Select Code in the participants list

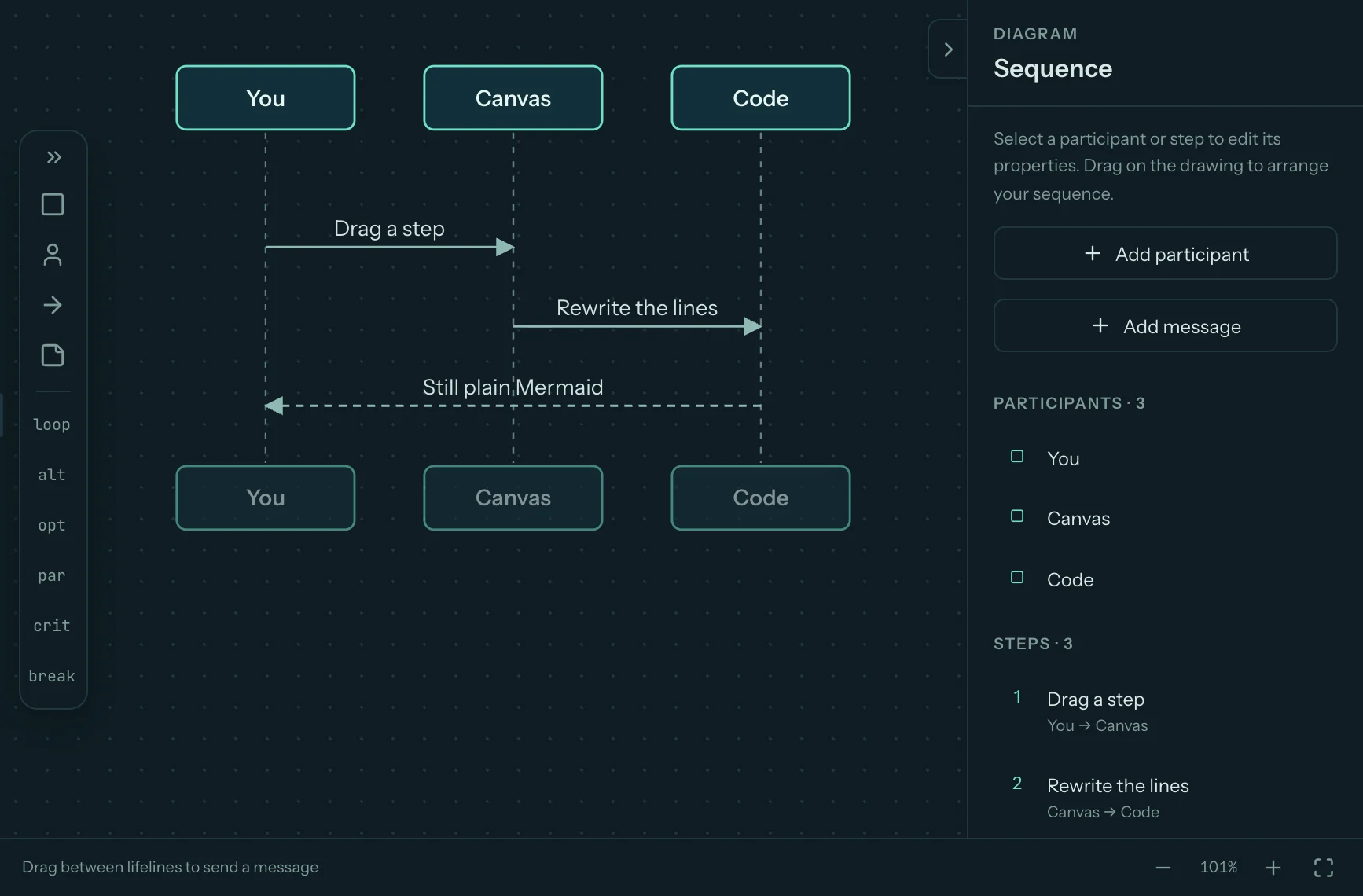[1165, 579]
